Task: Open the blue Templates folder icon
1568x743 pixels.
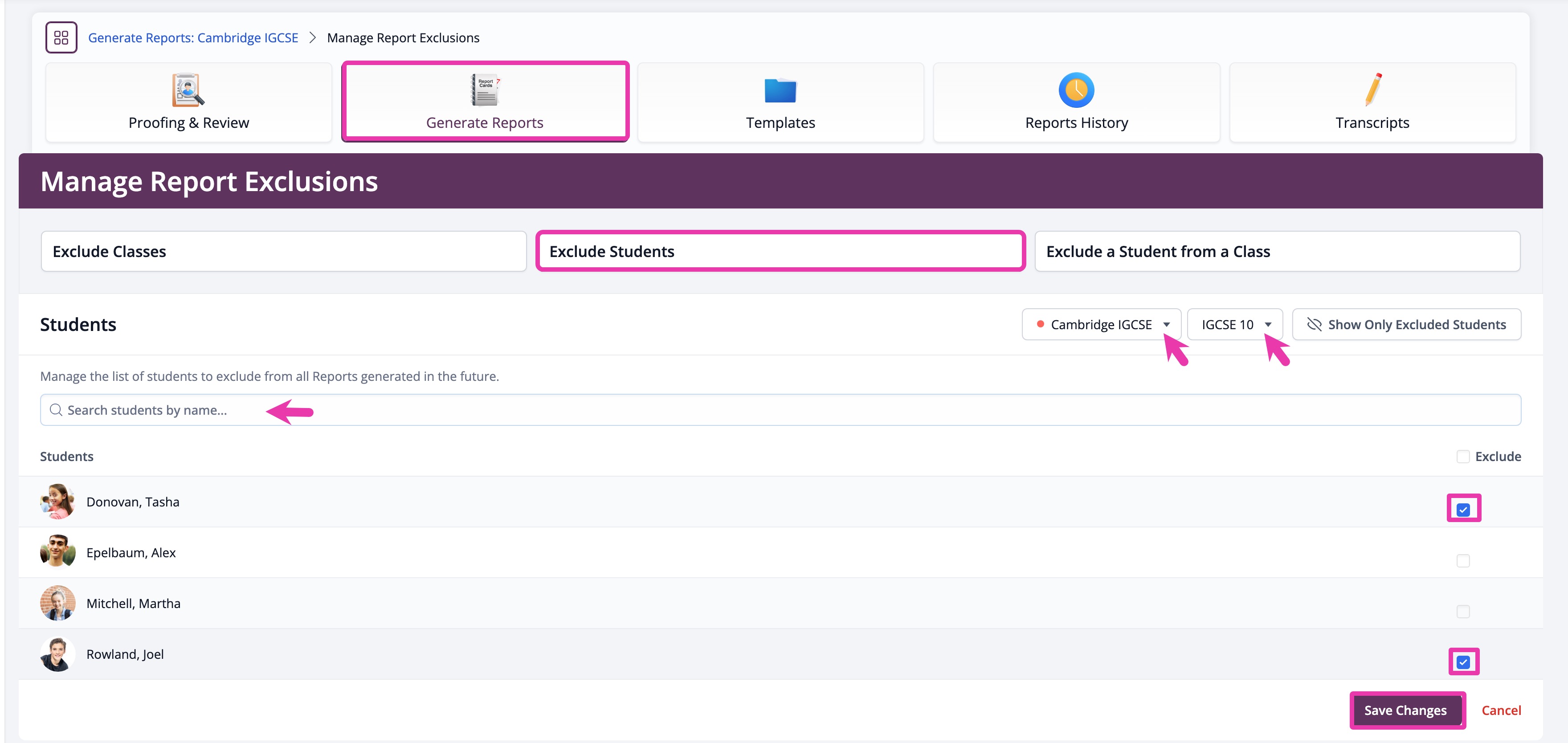Action: [x=780, y=91]
